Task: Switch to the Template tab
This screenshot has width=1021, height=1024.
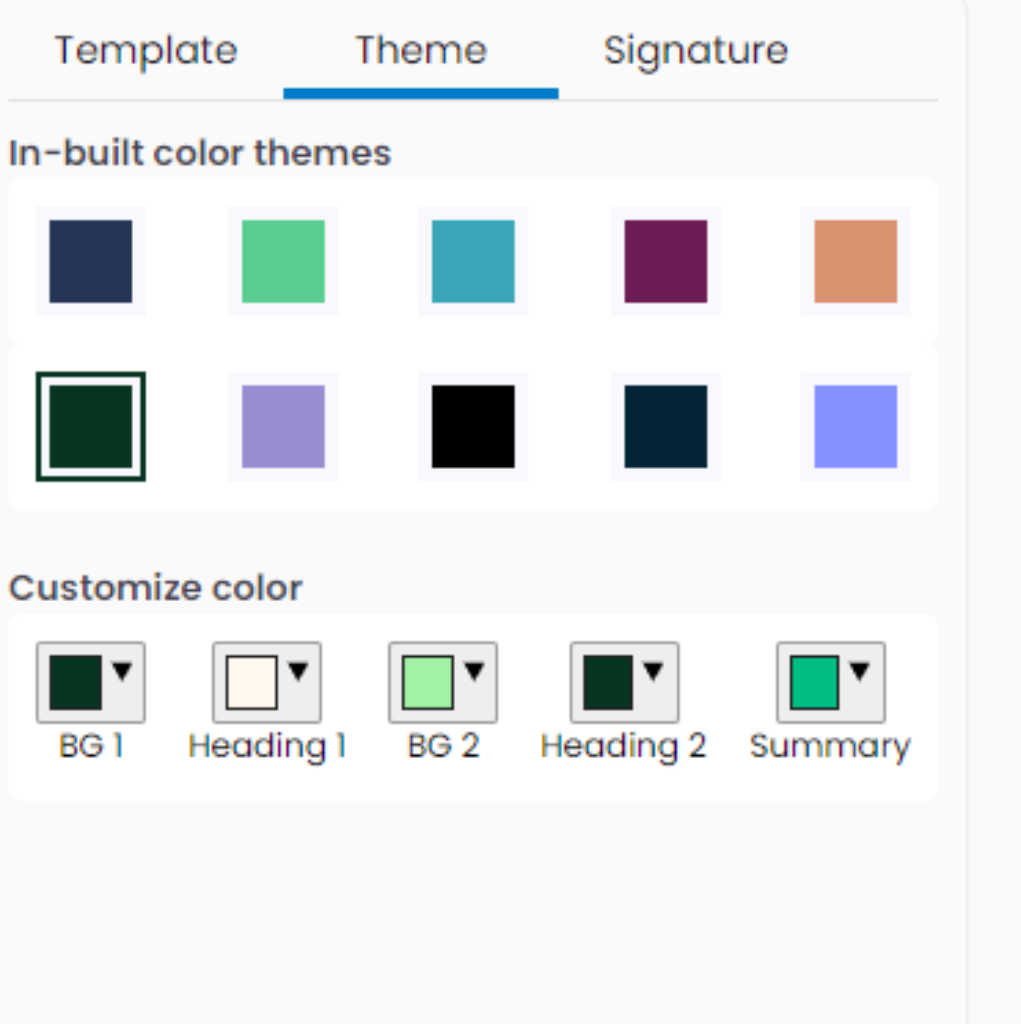Action: [145, 50]
